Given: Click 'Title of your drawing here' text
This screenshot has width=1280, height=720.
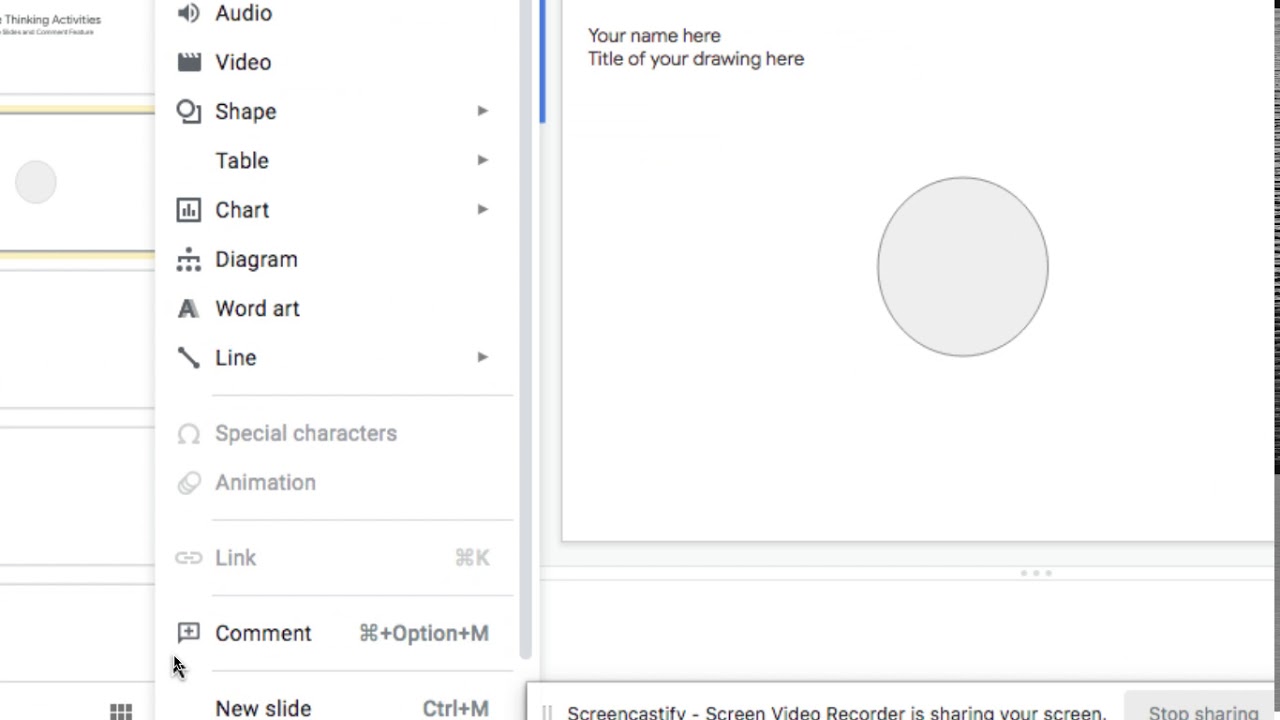Looking at the screenshot, I should tap(696, 59).
